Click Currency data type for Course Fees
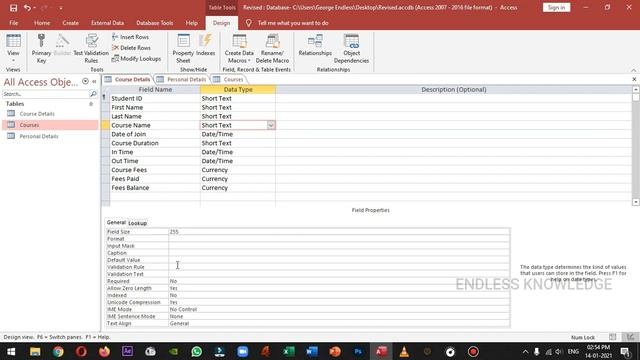The image size is (640, 360). (238, 170)
